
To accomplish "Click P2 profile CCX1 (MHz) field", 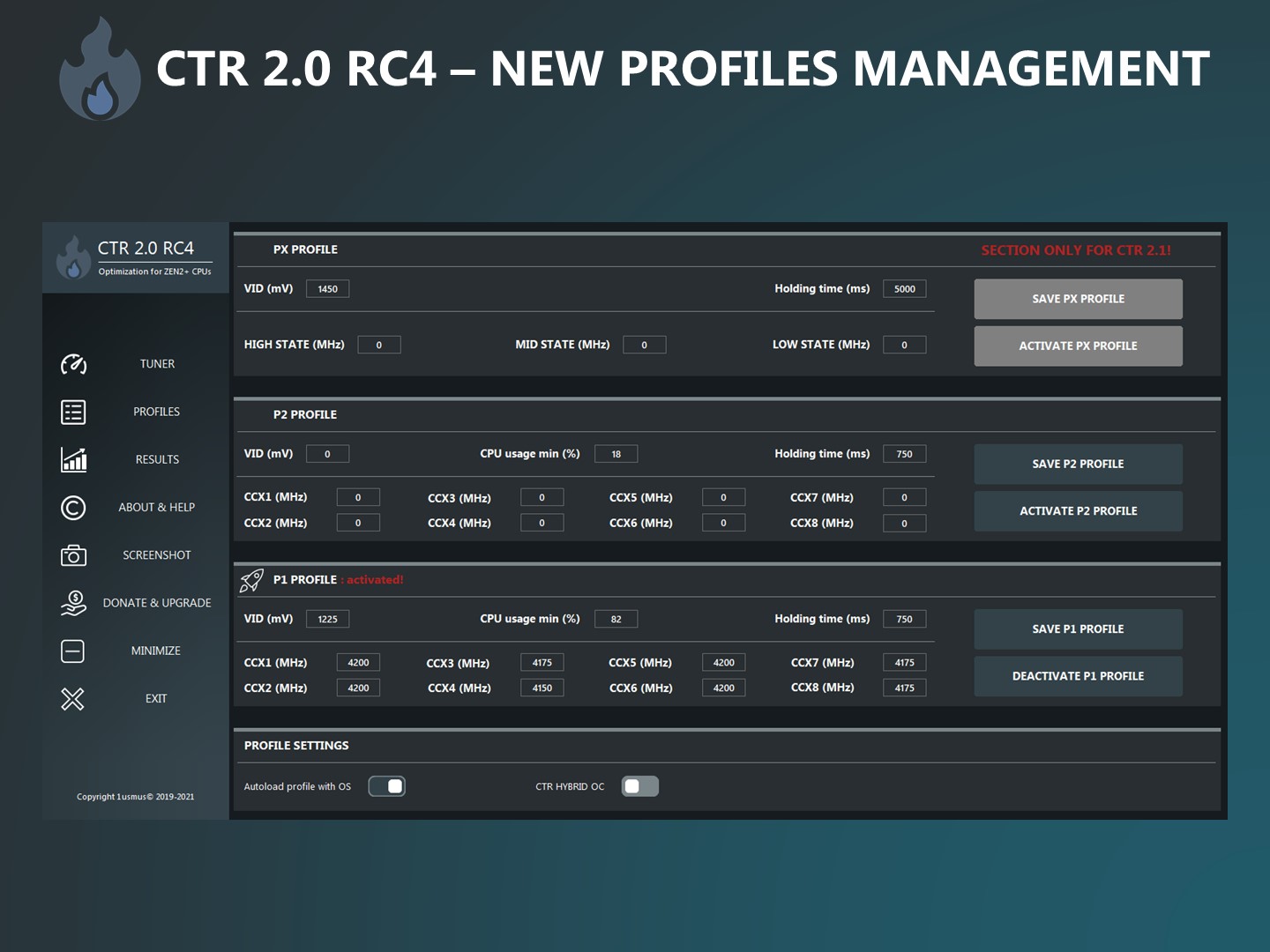I will 358,497.
